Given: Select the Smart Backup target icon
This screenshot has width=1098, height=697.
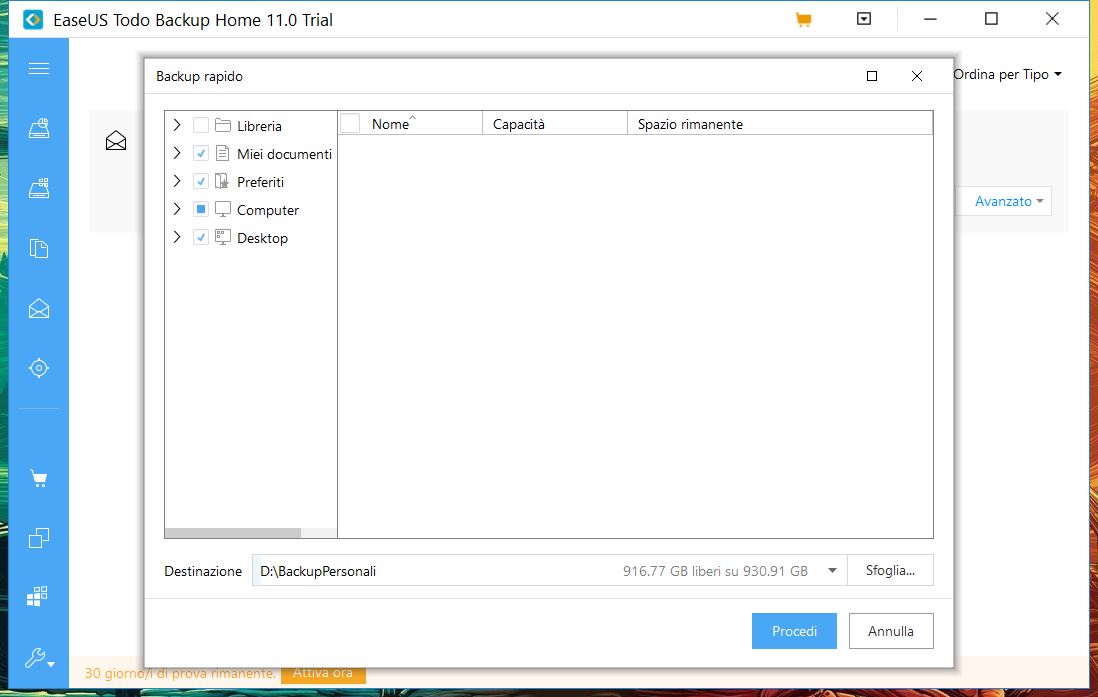Looking at the screenshot, I should [x=39, y=368].
